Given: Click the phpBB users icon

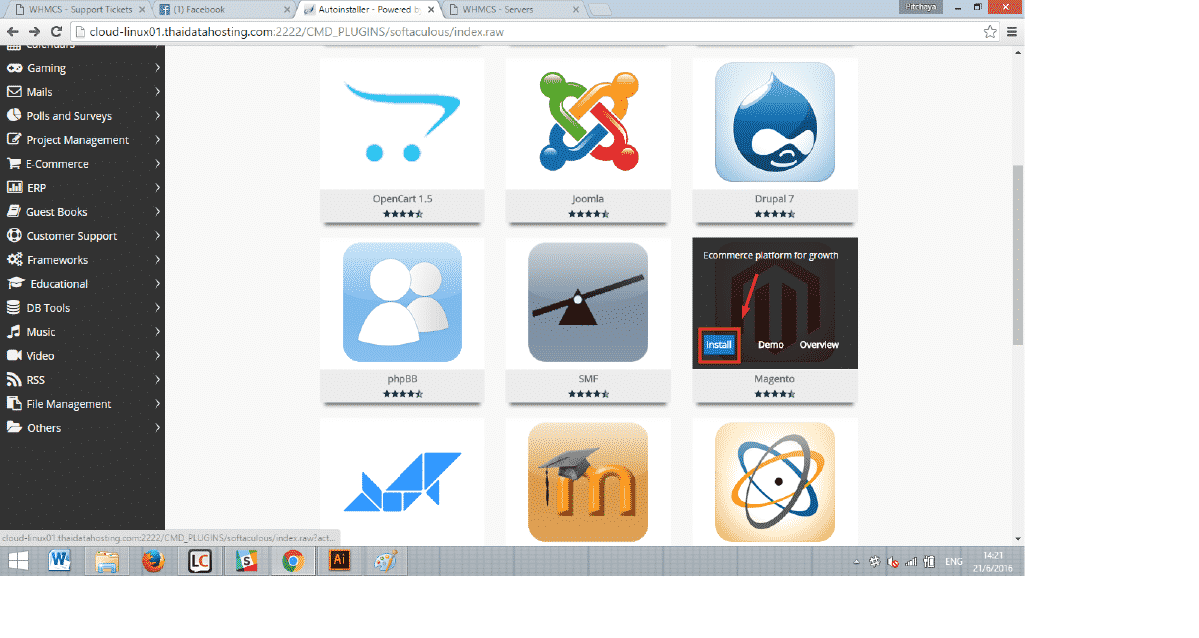Looking at the screenshot, I should point(402,302).
